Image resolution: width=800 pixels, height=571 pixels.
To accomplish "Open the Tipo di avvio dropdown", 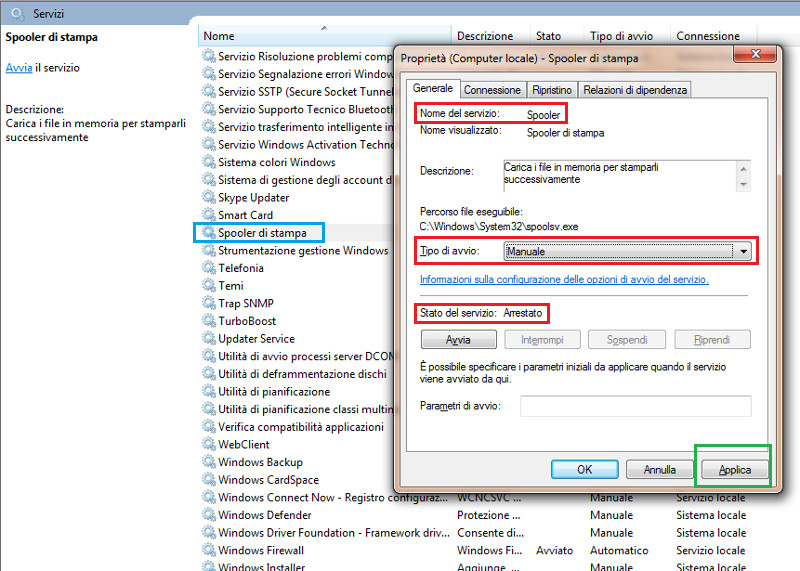I will point(627,251).
